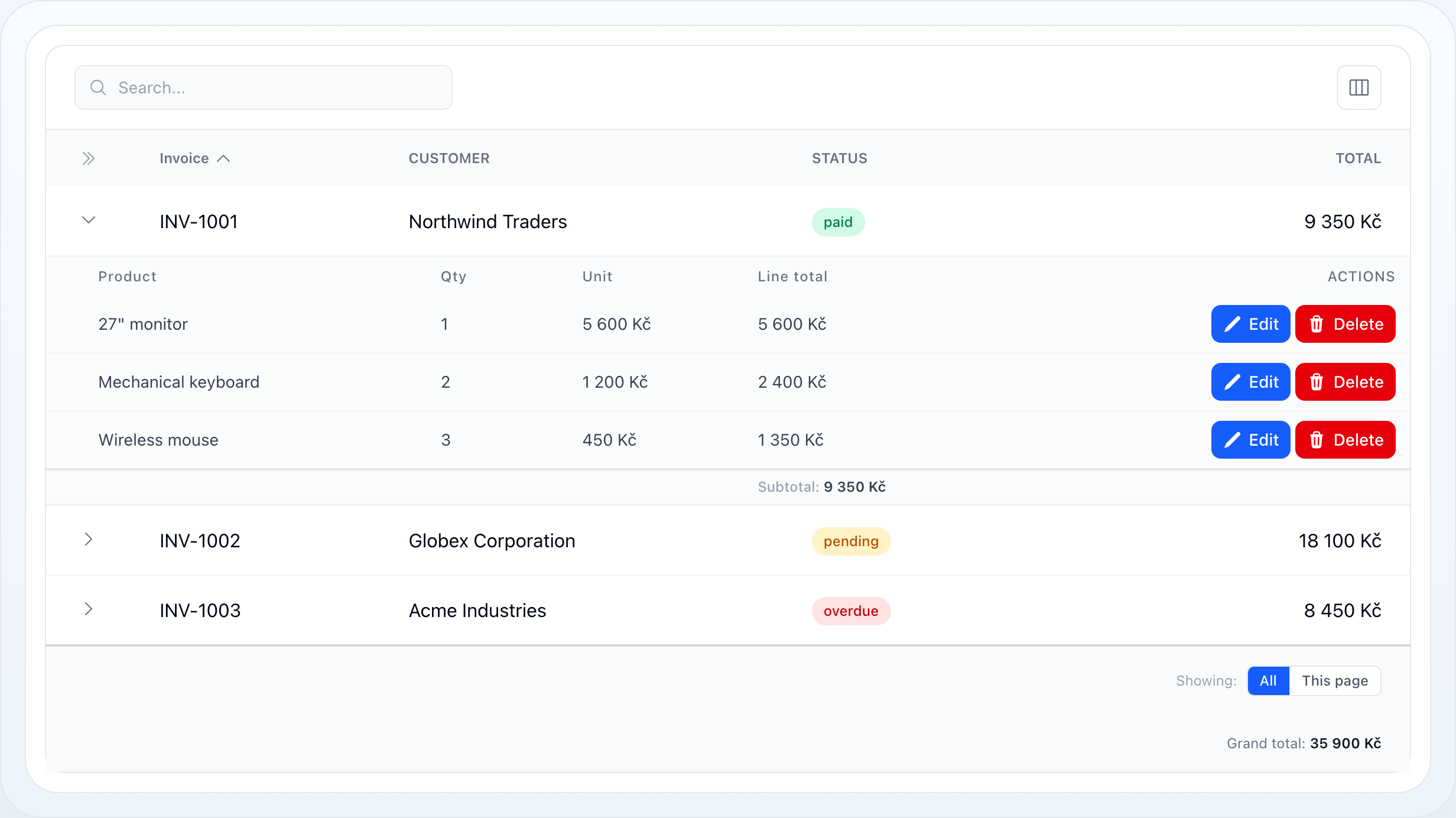Edit the Mechanical keyboard line item
The width and height of the screenshot is (1456, 818).
(x=1251, y=382)
